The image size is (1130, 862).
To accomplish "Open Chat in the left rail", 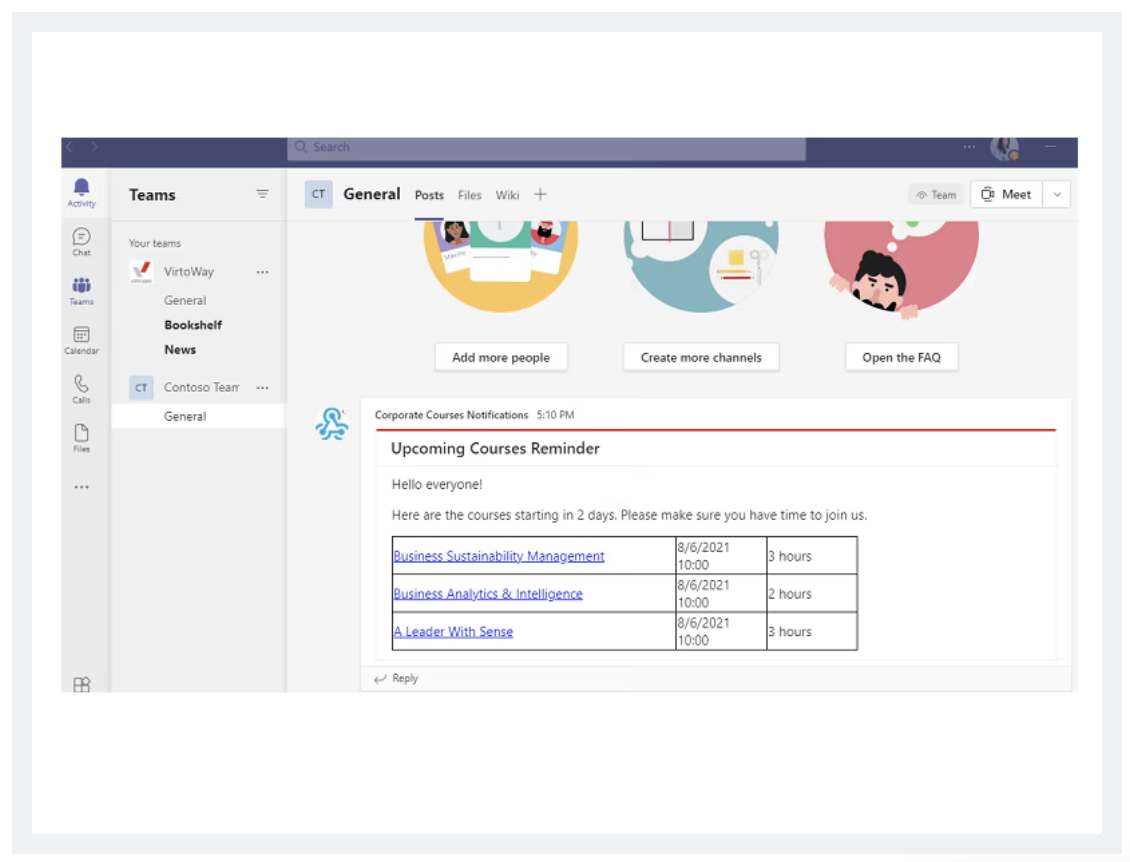I will point(81,241).
